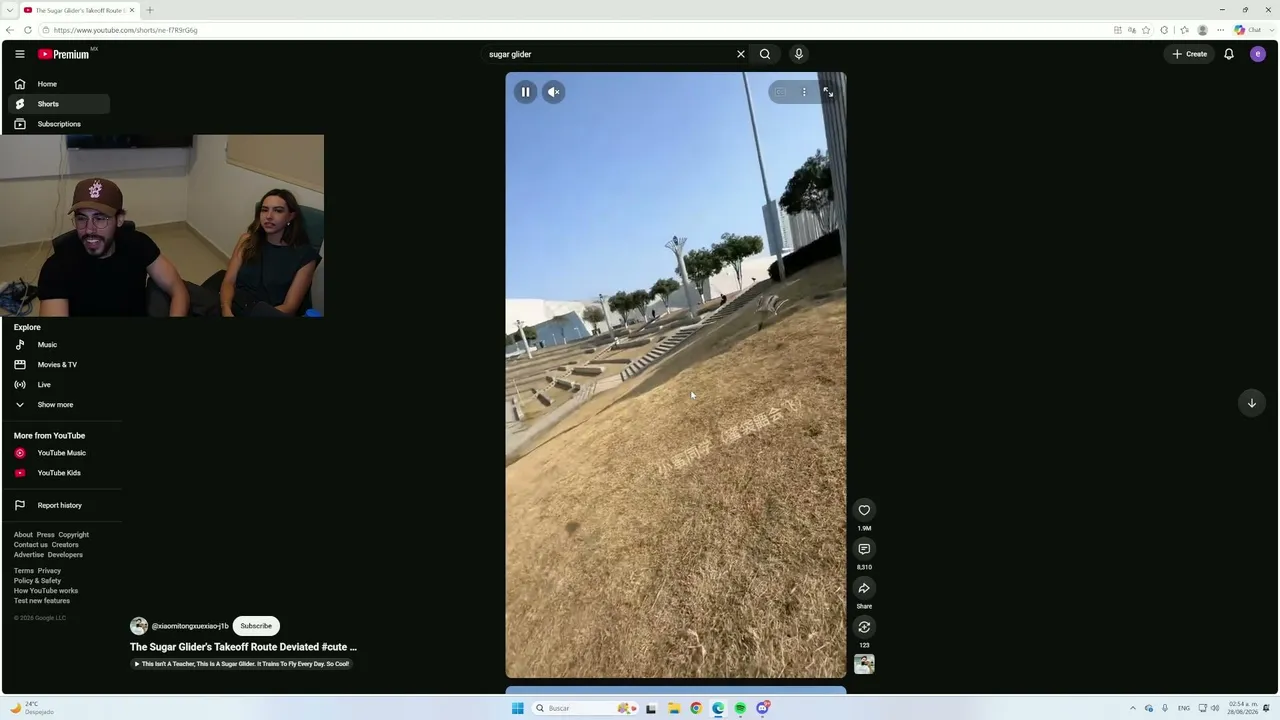Viewport: 1280px width, 720px height.
Task: Clear the search query with X
Action: coord(741,54)
